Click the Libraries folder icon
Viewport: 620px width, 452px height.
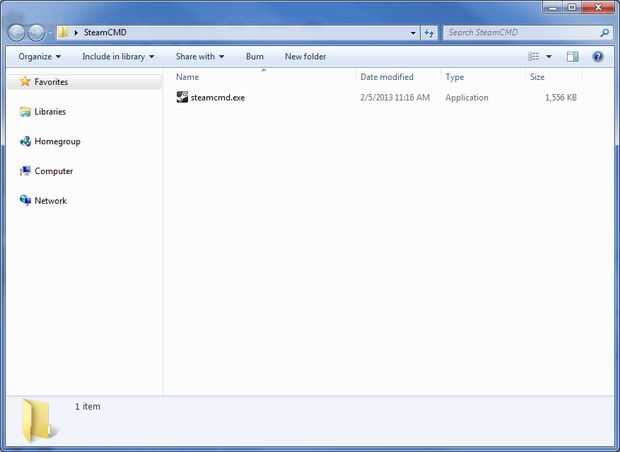25,112
